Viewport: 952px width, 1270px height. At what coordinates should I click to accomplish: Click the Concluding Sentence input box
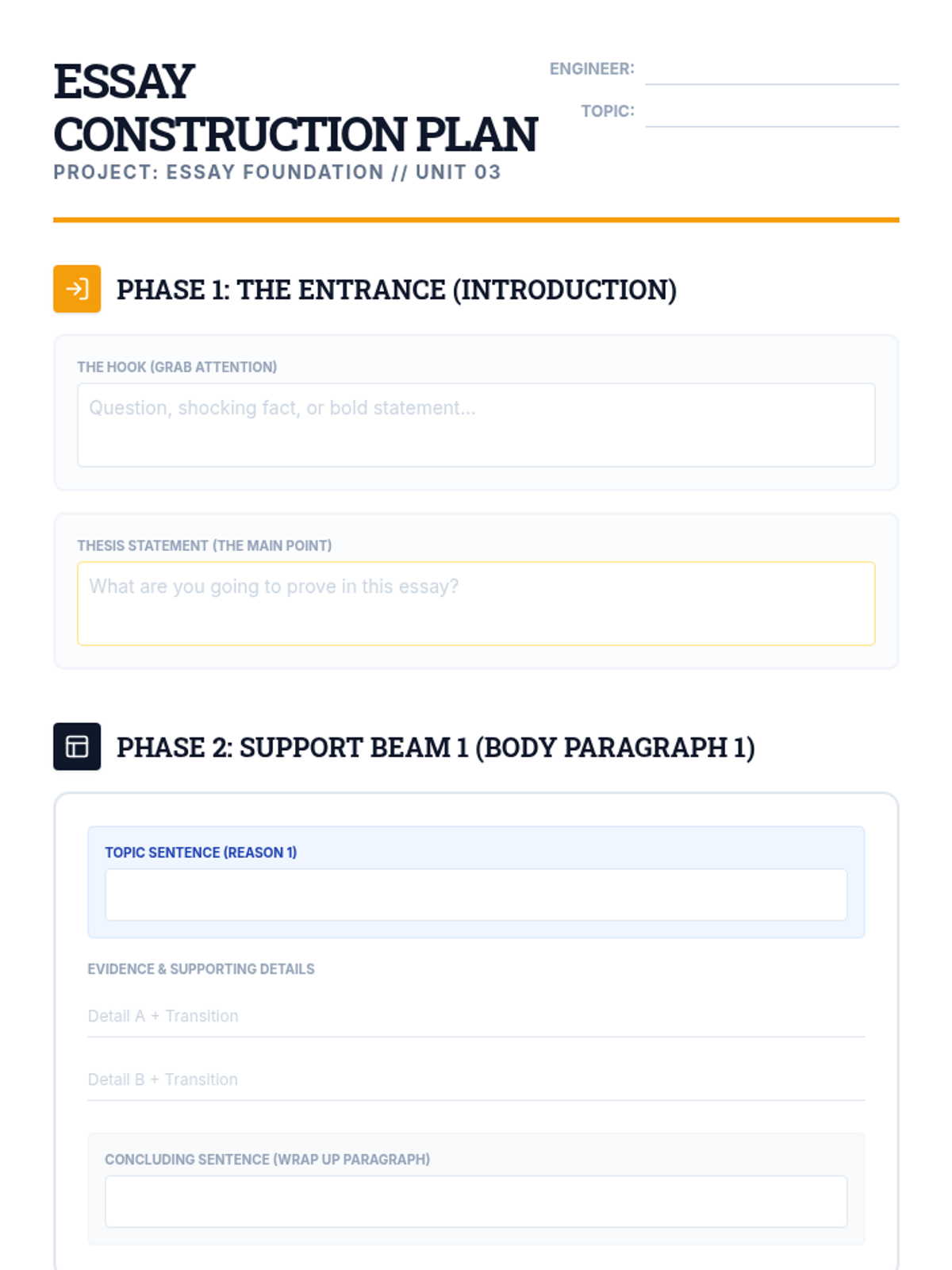(476, 1202)
